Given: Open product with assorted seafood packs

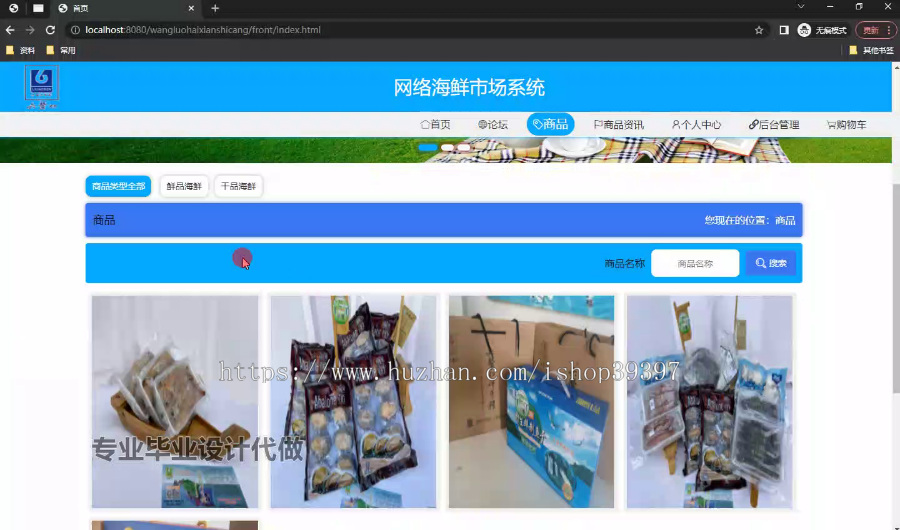Looking at the screenshot, I should coord(709,401).
